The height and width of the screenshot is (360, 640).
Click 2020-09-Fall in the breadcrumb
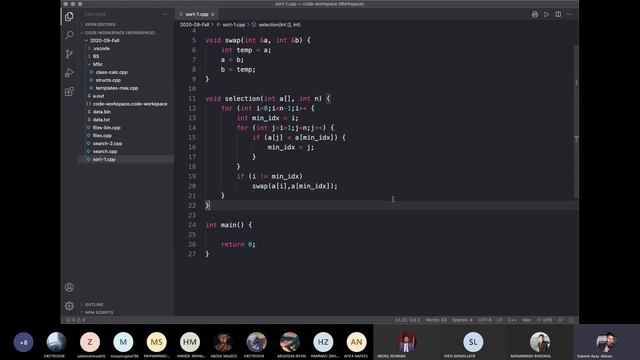[195, 24]
